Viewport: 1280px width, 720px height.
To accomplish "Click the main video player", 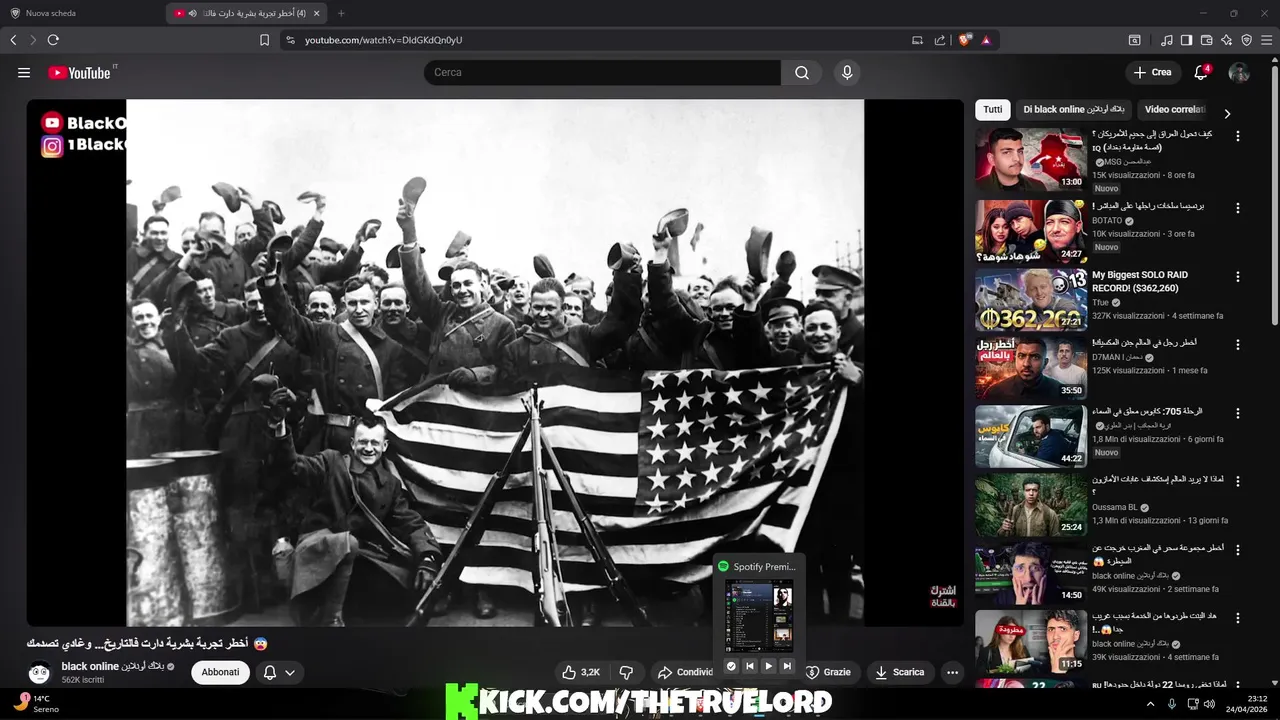I will pyautogui.click(x=495, y=362).
